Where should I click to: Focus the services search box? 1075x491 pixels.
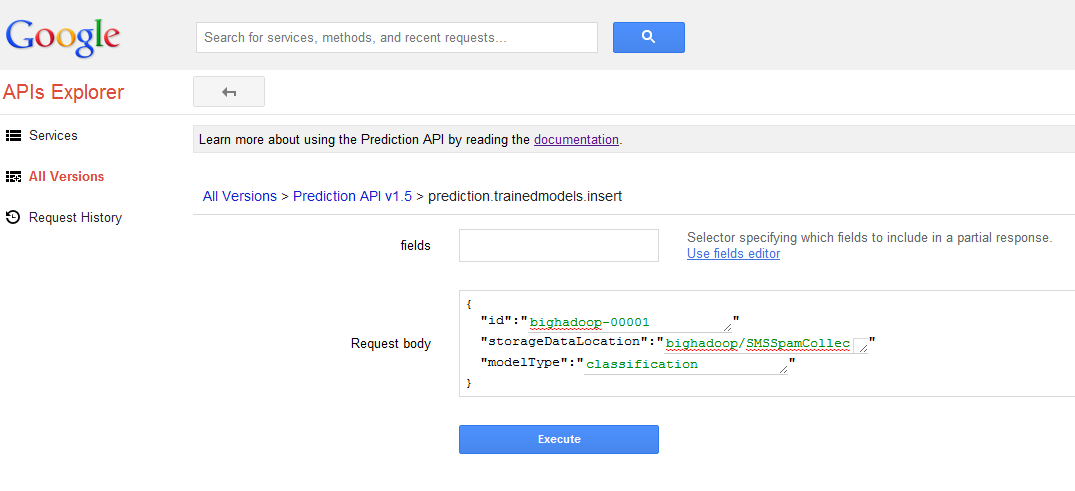coord(396,38)
